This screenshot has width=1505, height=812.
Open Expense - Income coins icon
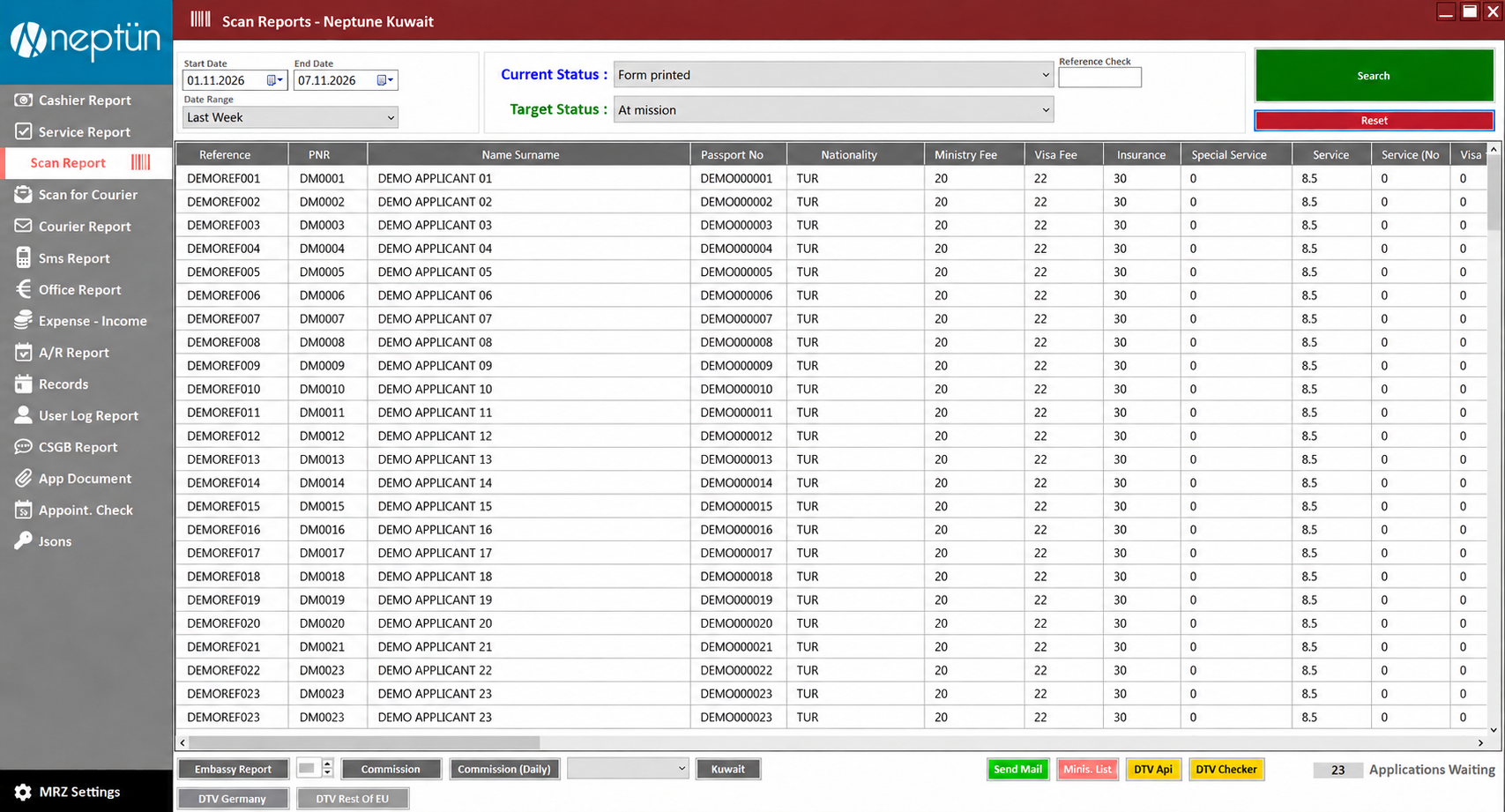point(23,320)
